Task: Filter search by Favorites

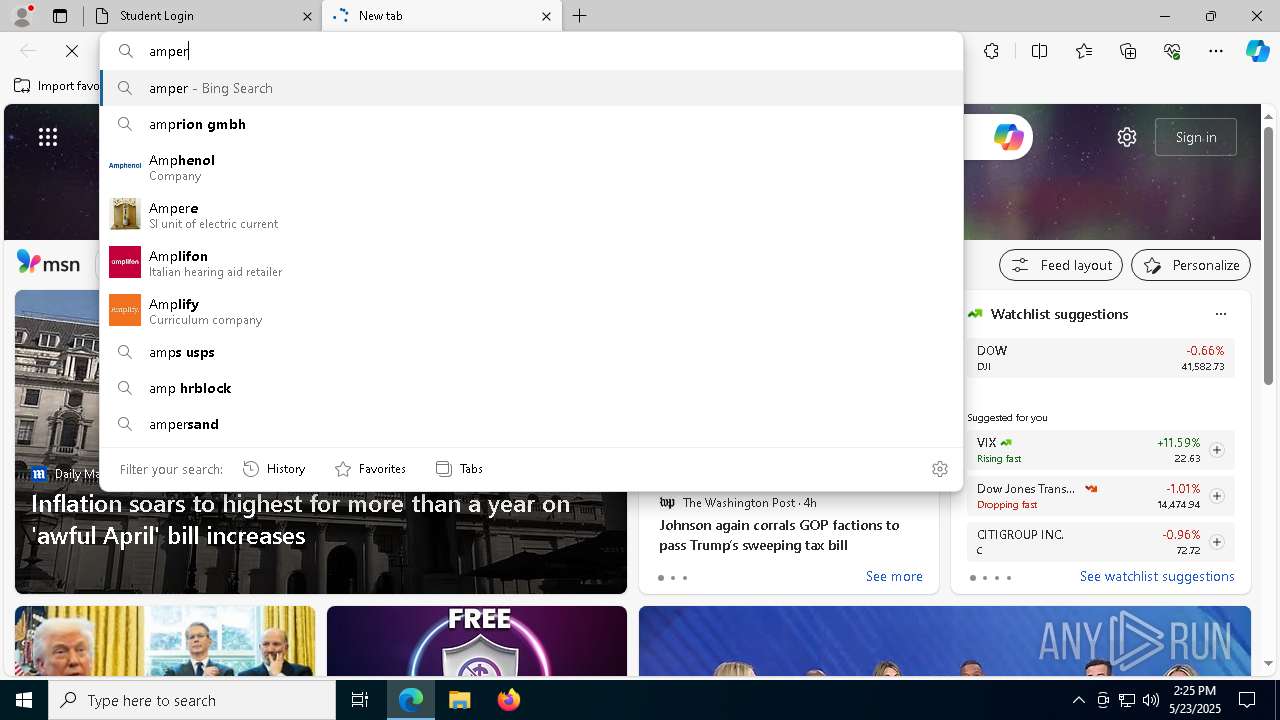Action: pos(370,468)
